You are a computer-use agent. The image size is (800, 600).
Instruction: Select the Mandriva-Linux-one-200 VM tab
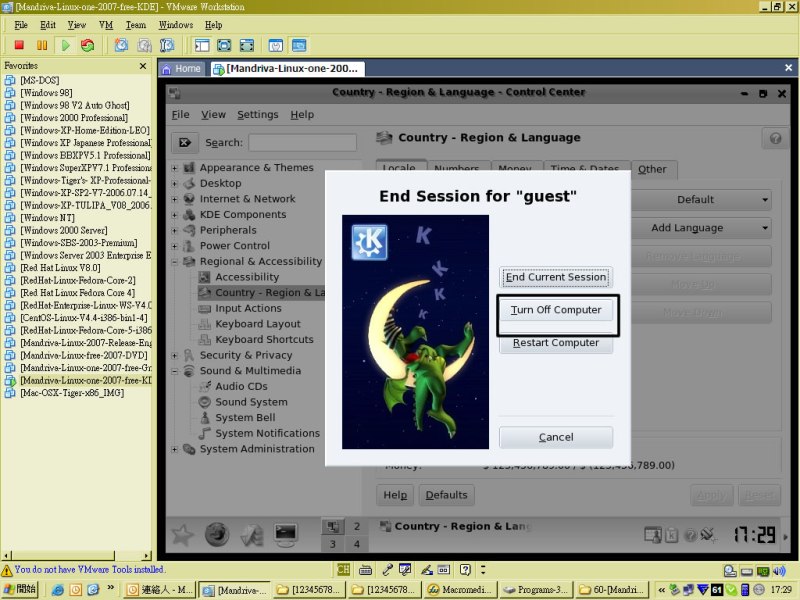point(288,69)
